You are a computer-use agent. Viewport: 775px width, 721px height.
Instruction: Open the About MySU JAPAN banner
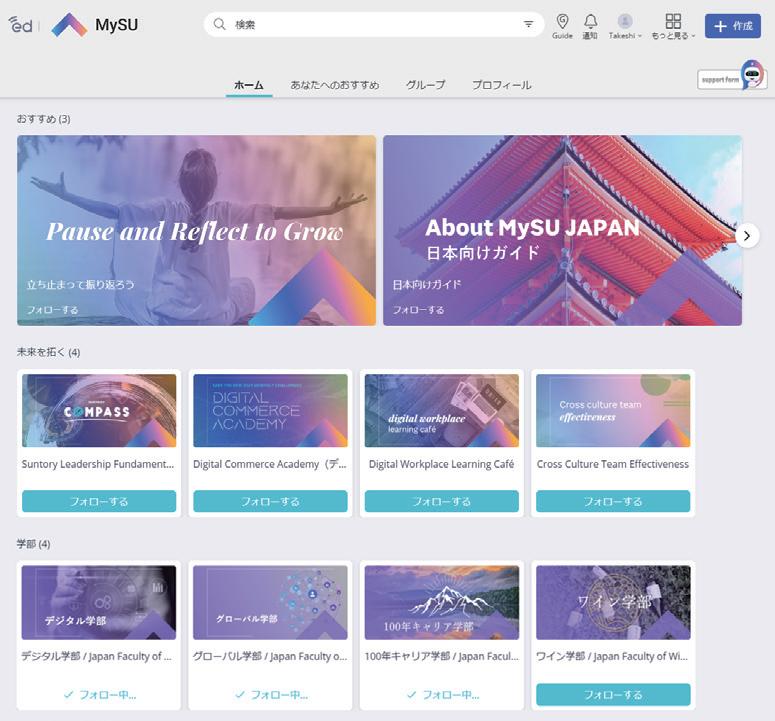pos(562,230)
